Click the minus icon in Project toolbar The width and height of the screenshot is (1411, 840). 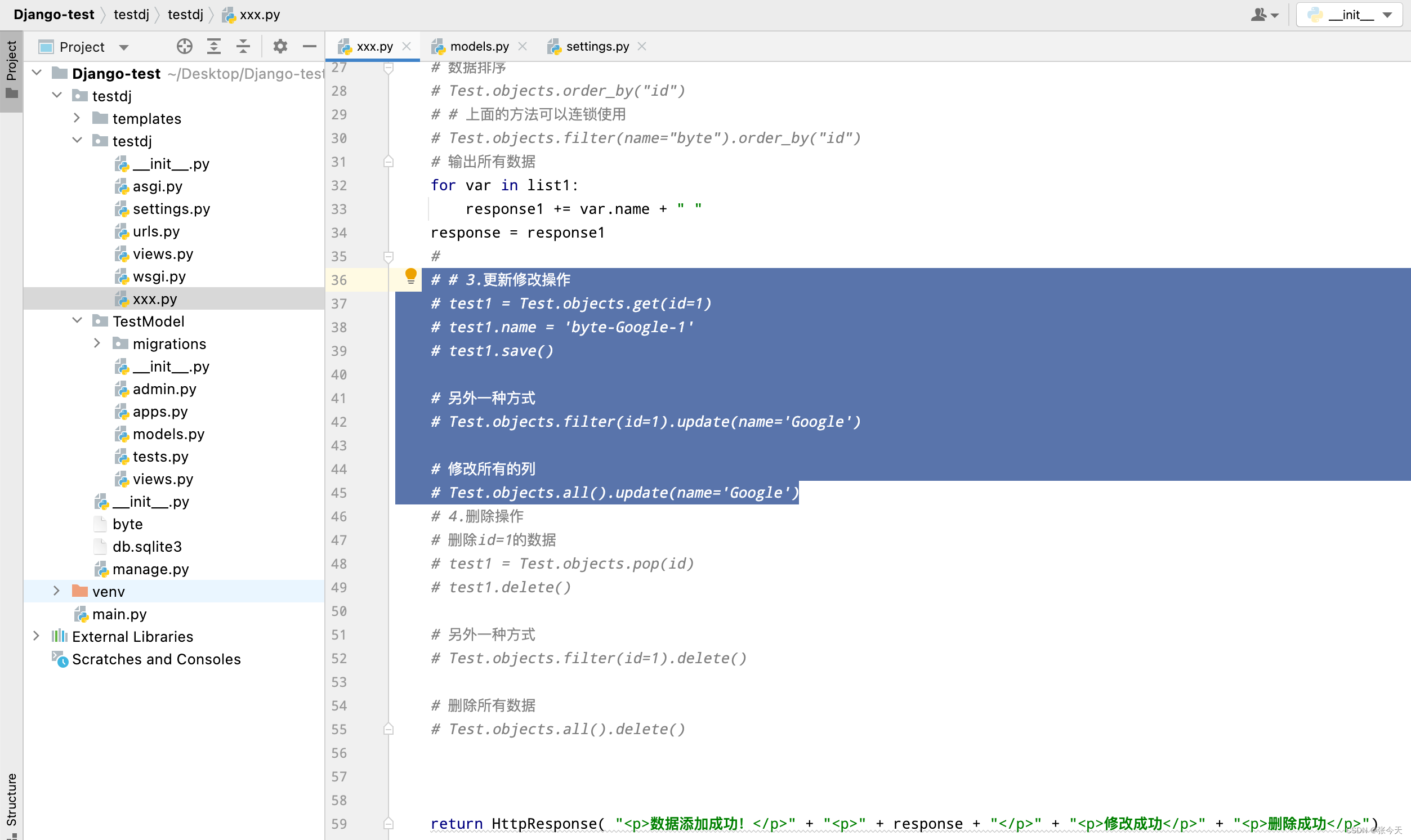(309, 46)
